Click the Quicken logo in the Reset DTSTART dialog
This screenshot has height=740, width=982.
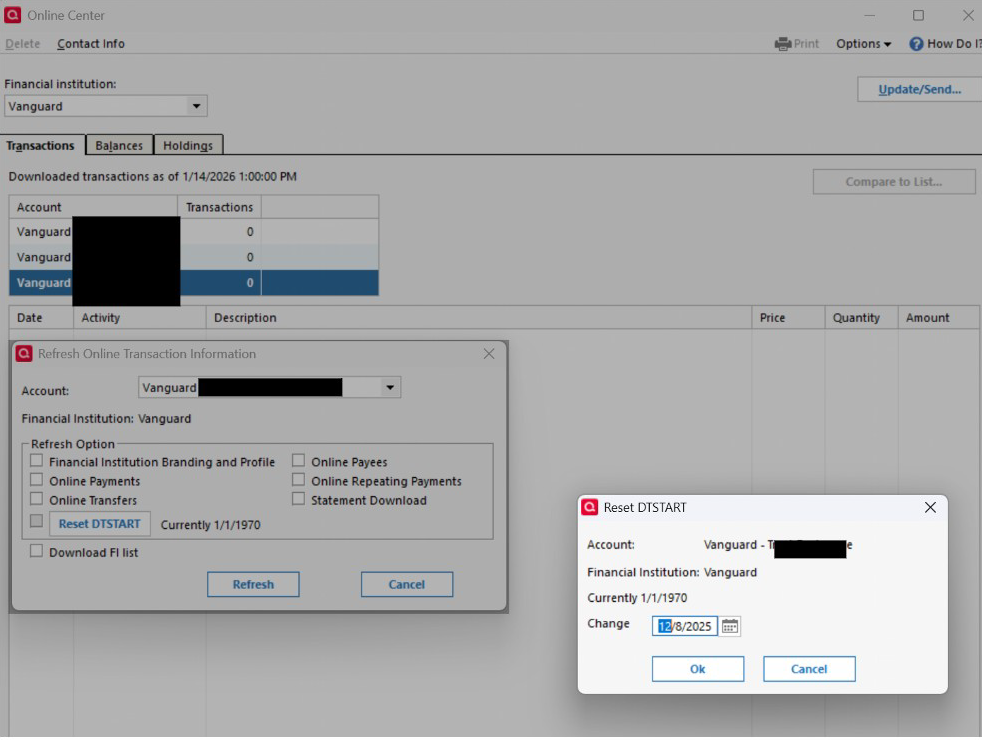(x=589, y=507)
